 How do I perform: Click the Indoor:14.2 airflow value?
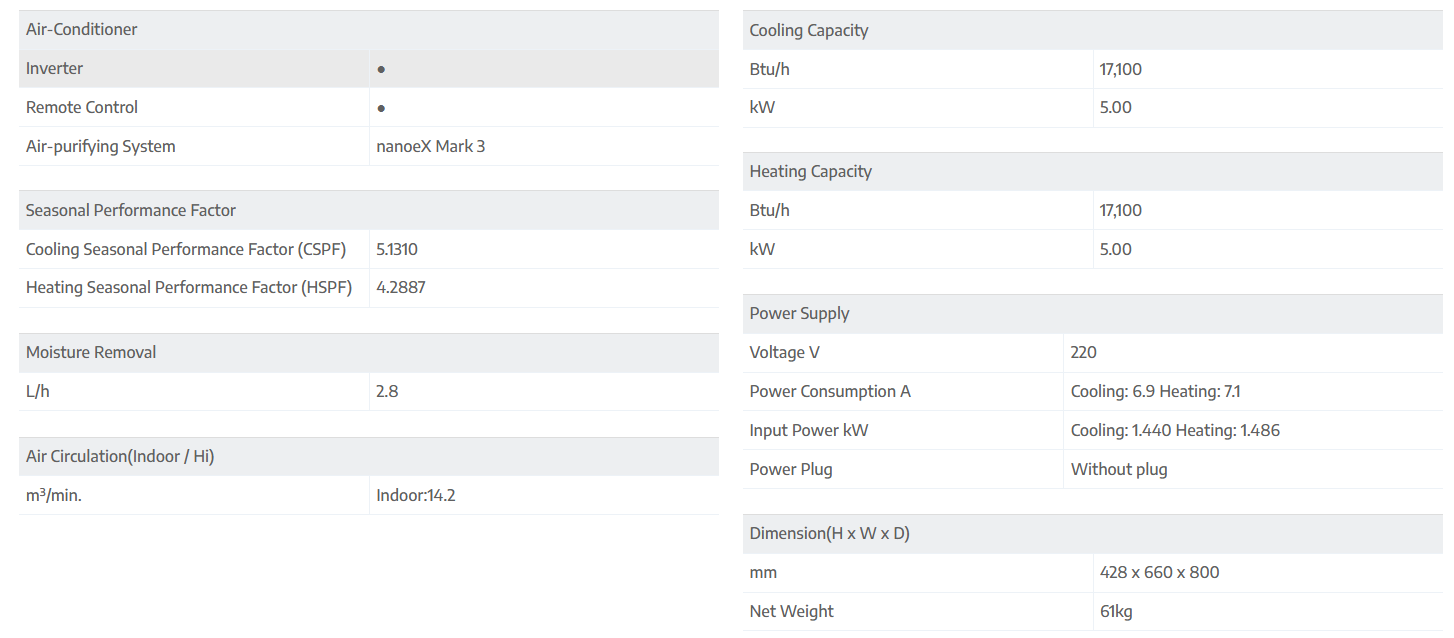point(416,496)
